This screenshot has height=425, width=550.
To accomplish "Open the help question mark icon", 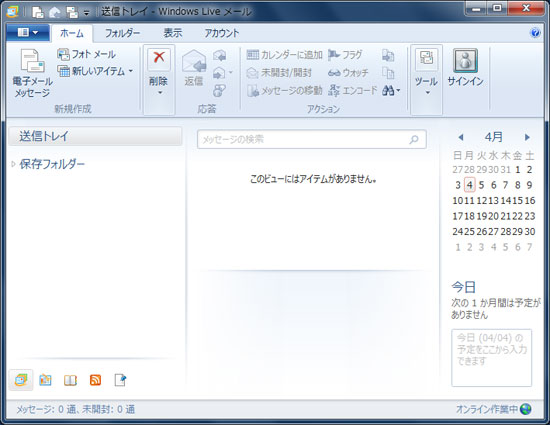I will click(535, 33).
